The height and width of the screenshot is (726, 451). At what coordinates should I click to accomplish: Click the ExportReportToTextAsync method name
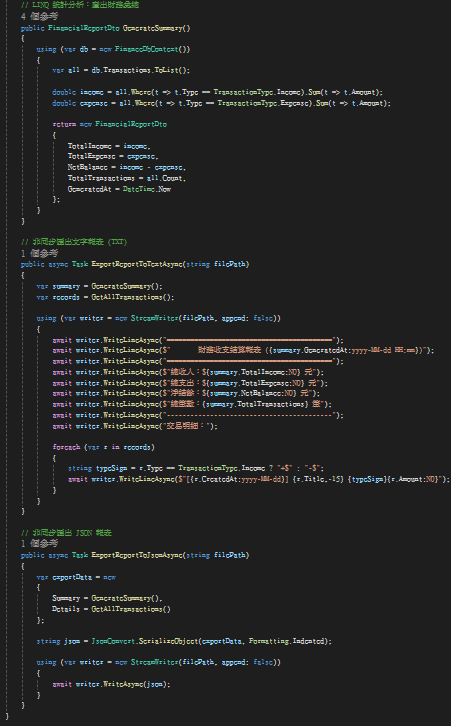[137, 264]
